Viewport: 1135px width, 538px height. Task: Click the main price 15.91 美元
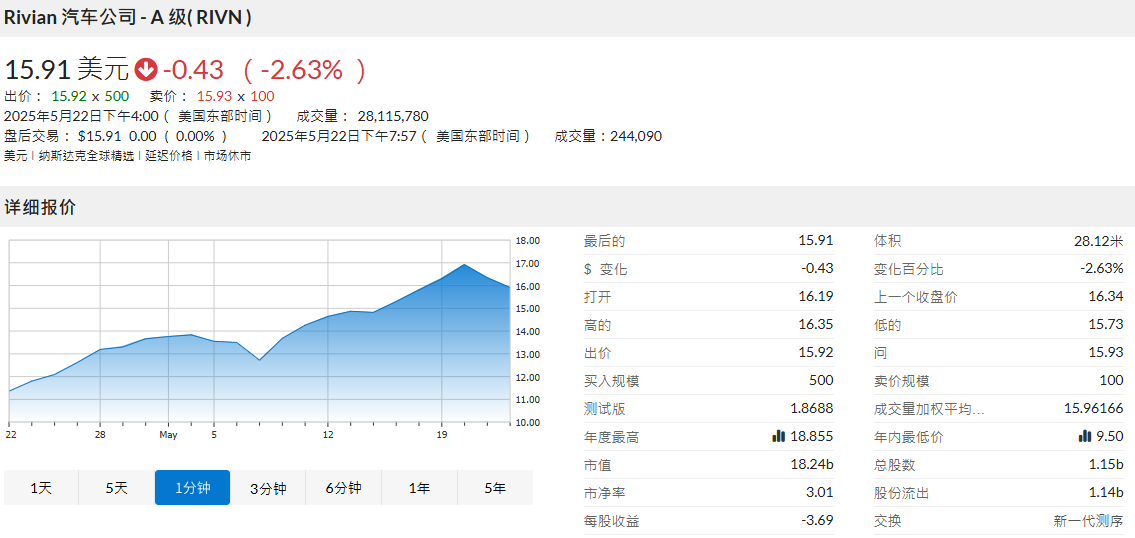pos(67,70)
